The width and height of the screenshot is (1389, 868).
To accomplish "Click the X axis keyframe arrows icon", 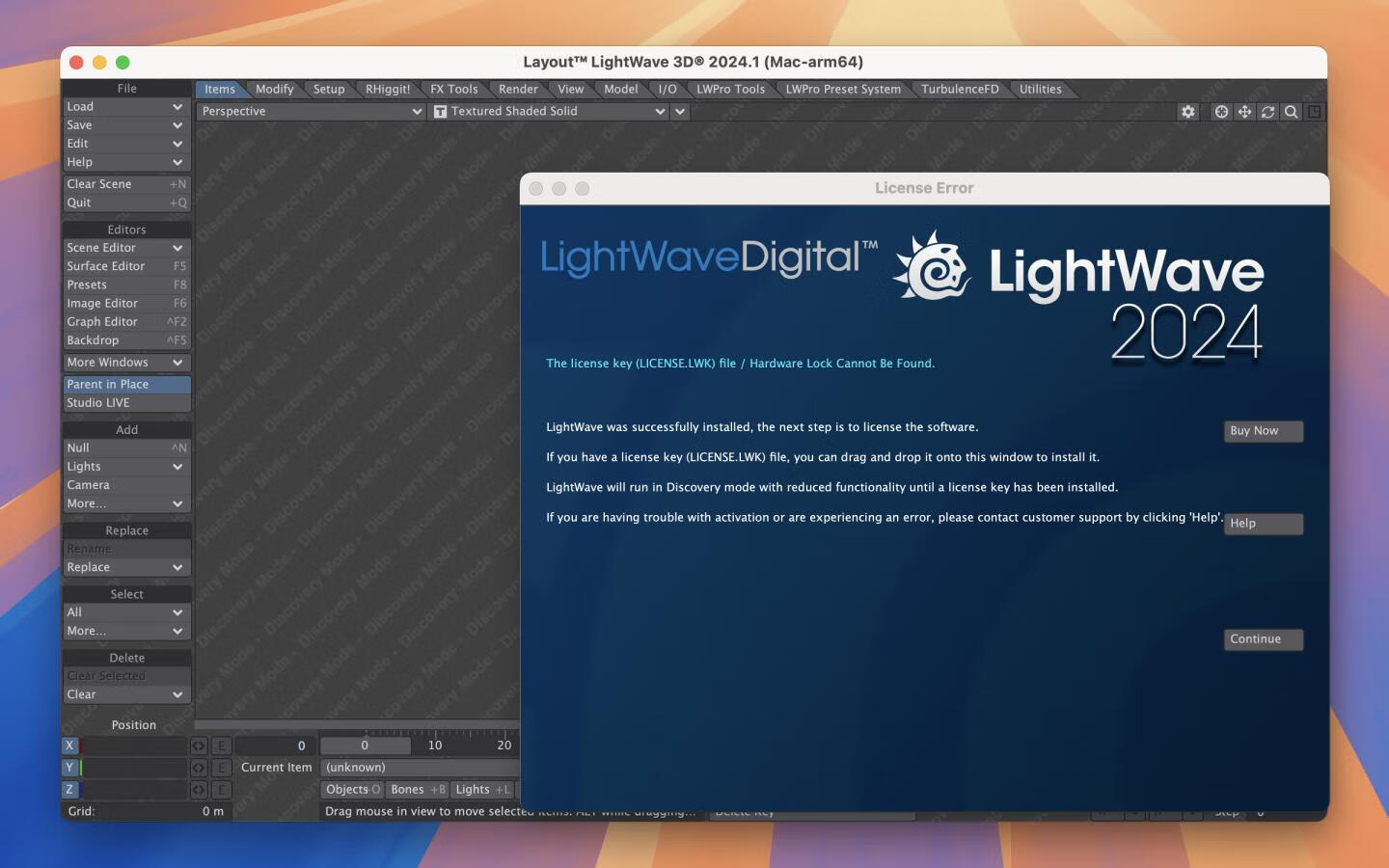I will click(x=198, y=746).
